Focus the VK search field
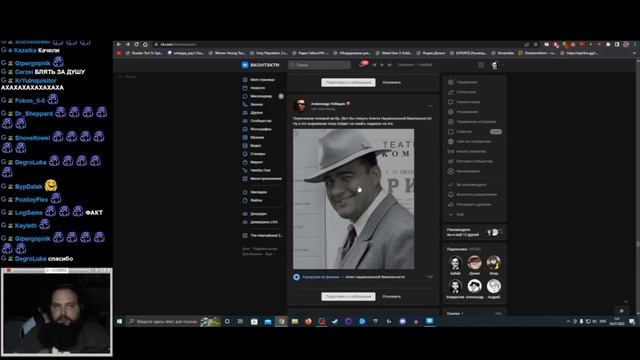This screenshot has height=360, width=640. 319,65
